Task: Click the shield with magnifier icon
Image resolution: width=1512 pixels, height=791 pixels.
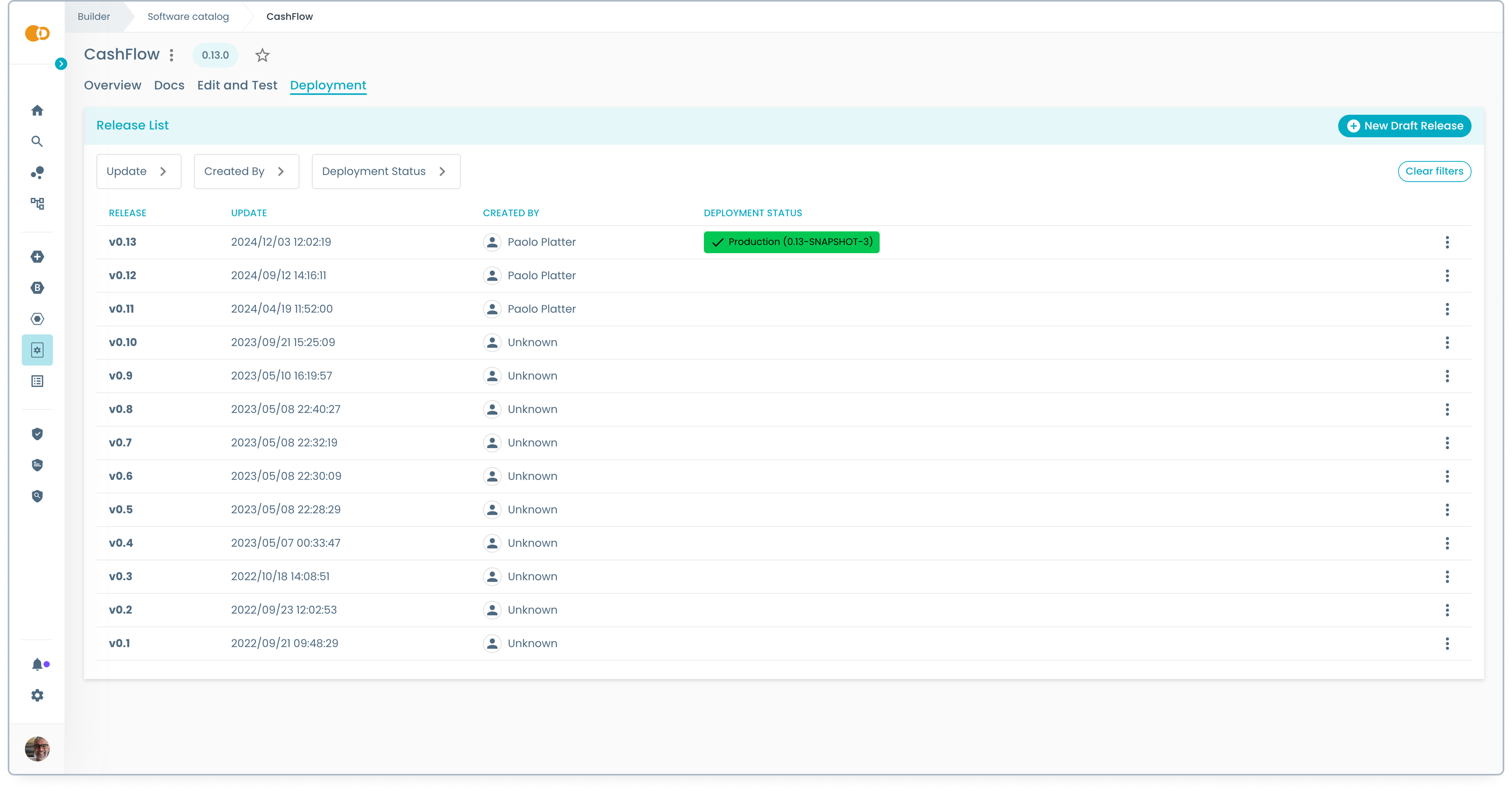Action: [37, 497]
